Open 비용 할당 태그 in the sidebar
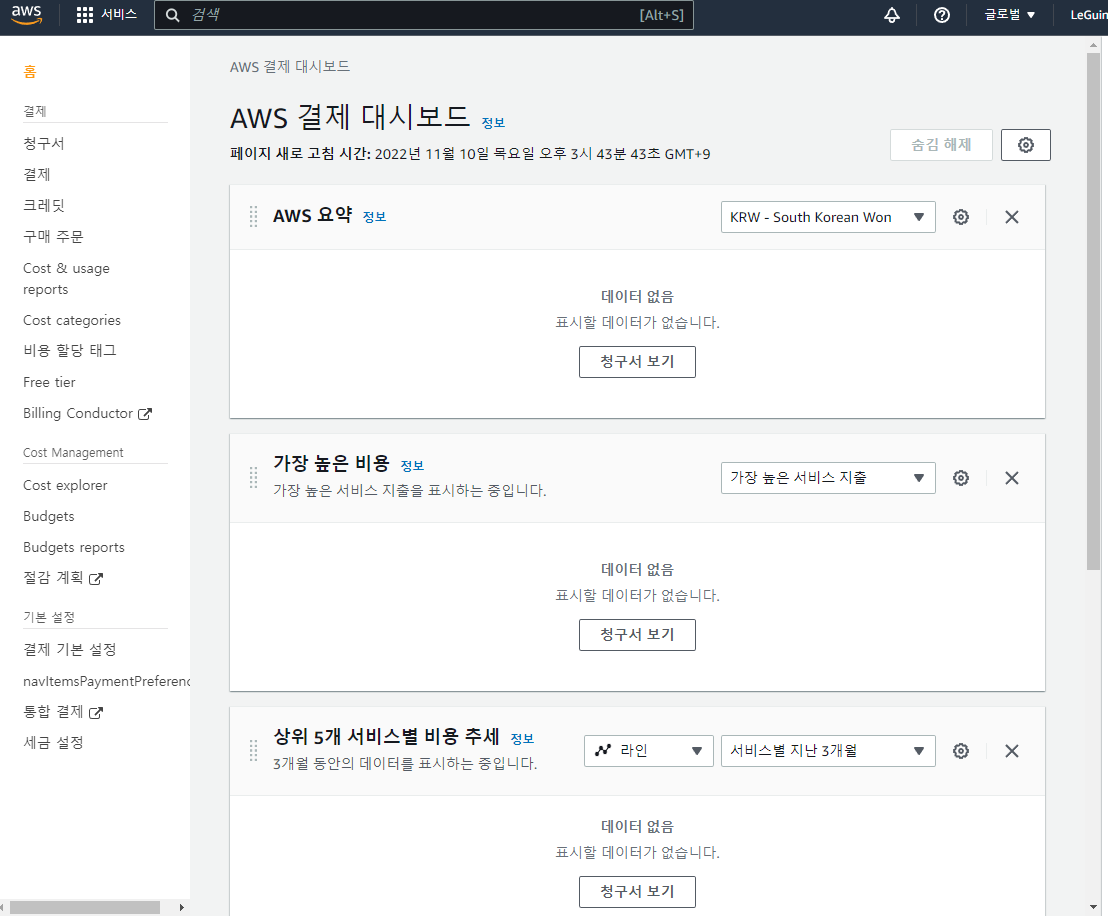 pos(70,351)
